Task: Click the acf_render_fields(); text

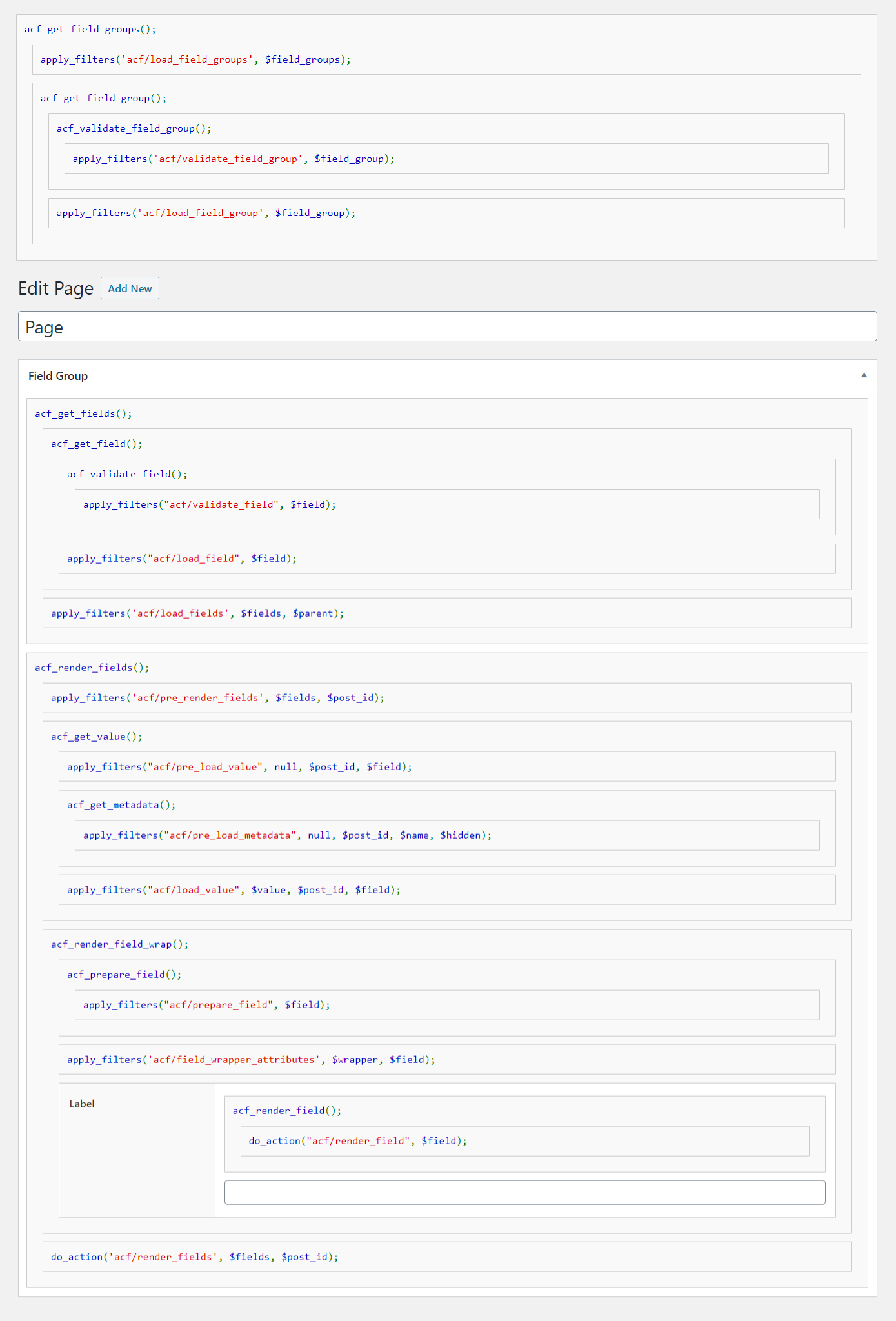Action: tap(92, 668)
